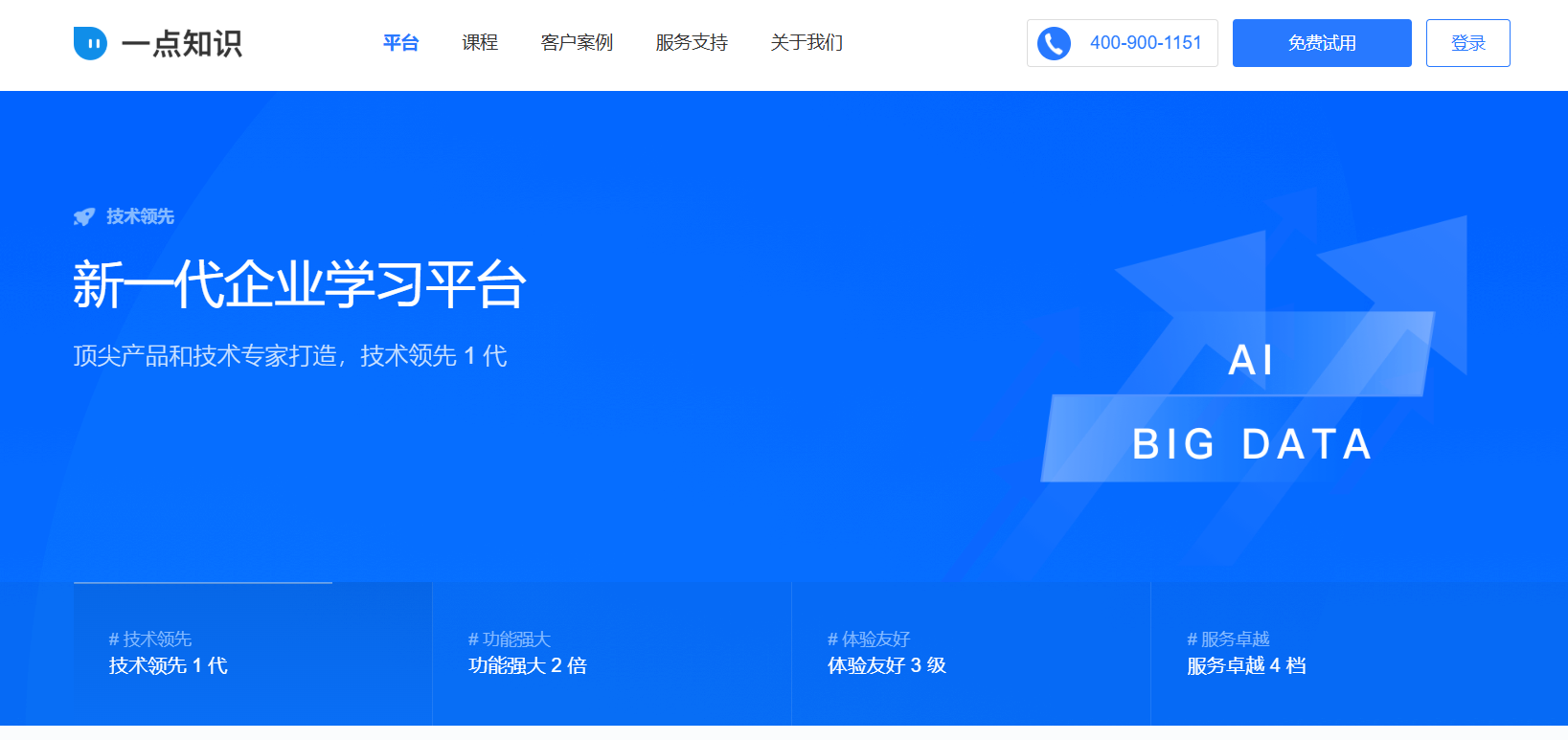
Task: Click the rocket icon above the headline
Action: point(84,217)
